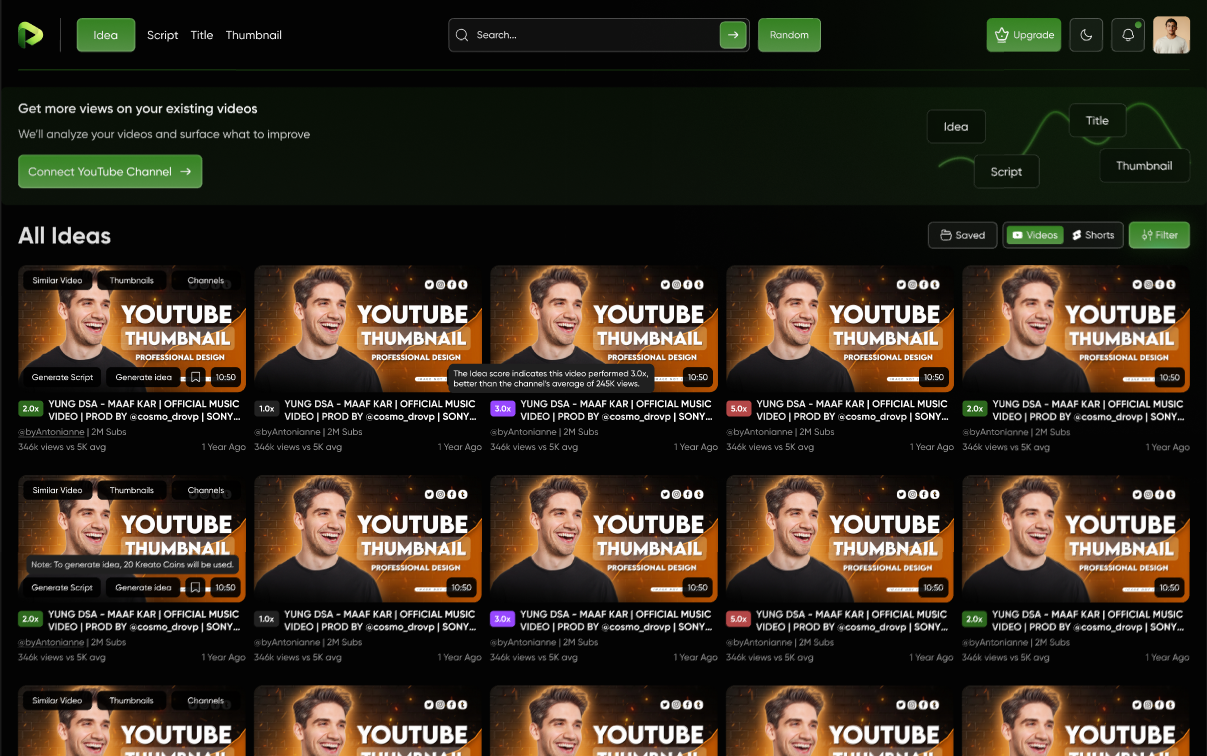Bookmark the second-row first video card
Viewport: 1207px width, 756px height.
tap(196, 587)
